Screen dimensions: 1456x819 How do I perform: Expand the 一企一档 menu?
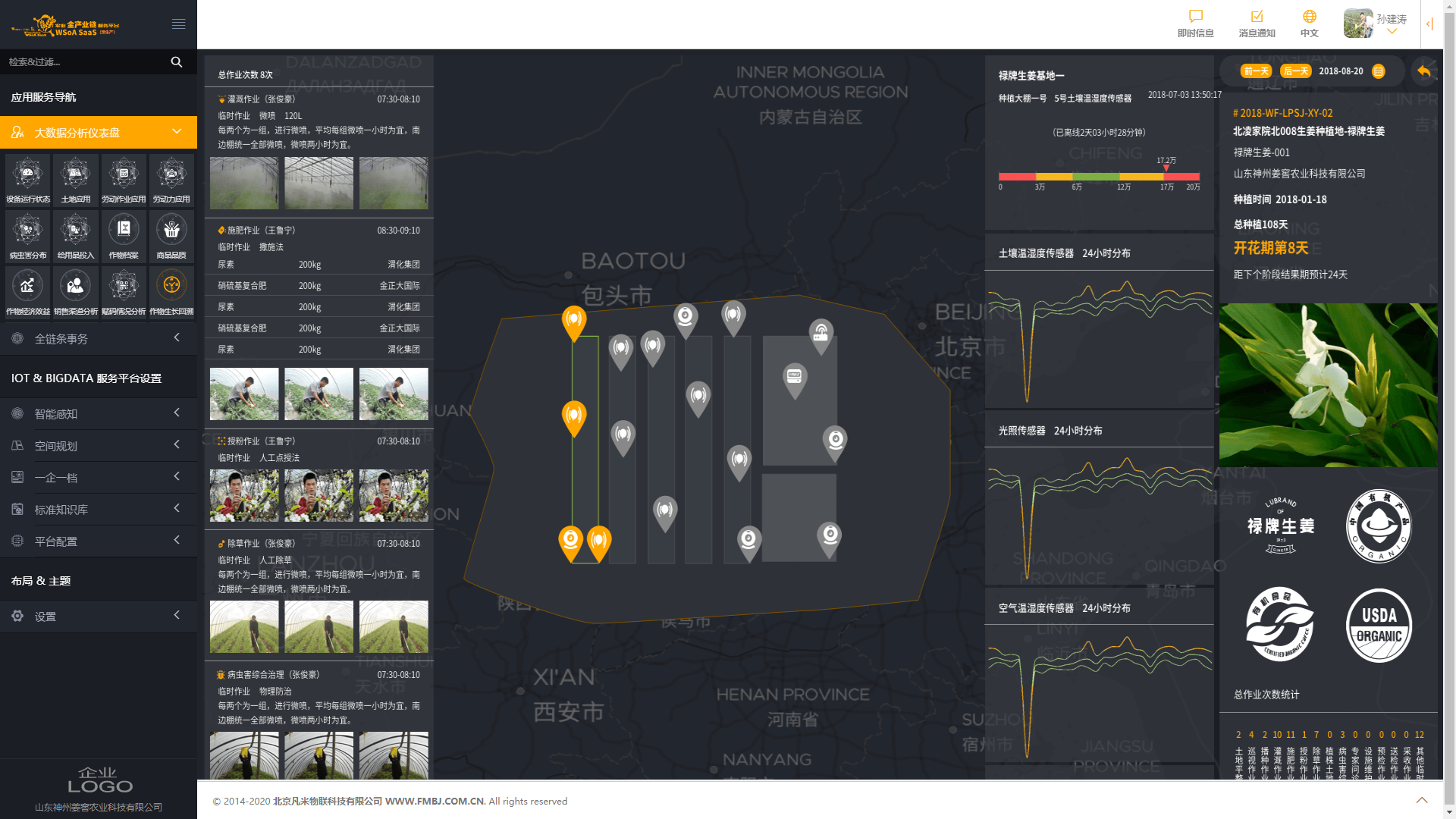[99, 477]
